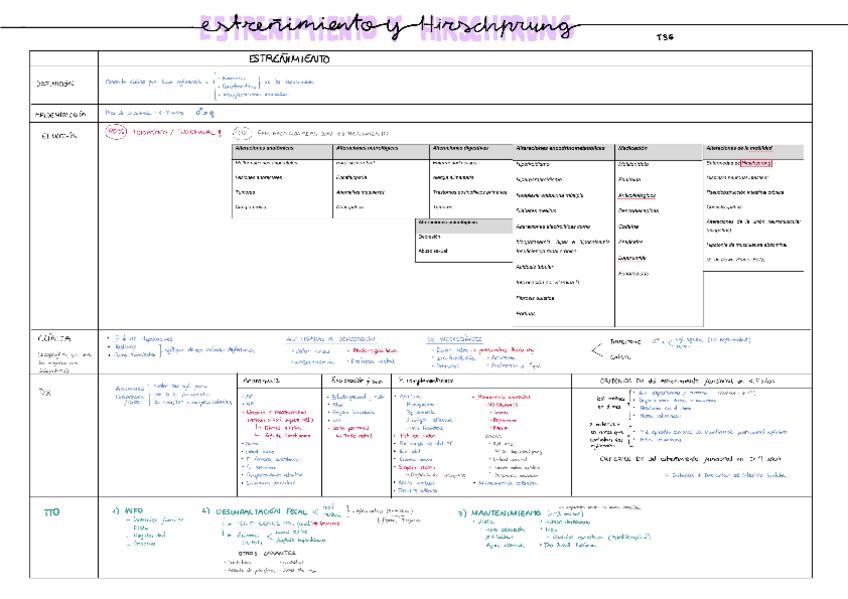Click the 'Alteraciones psicológicas' sub-table header
This screenshot has height=599, width=848.
tap(448, 222)
